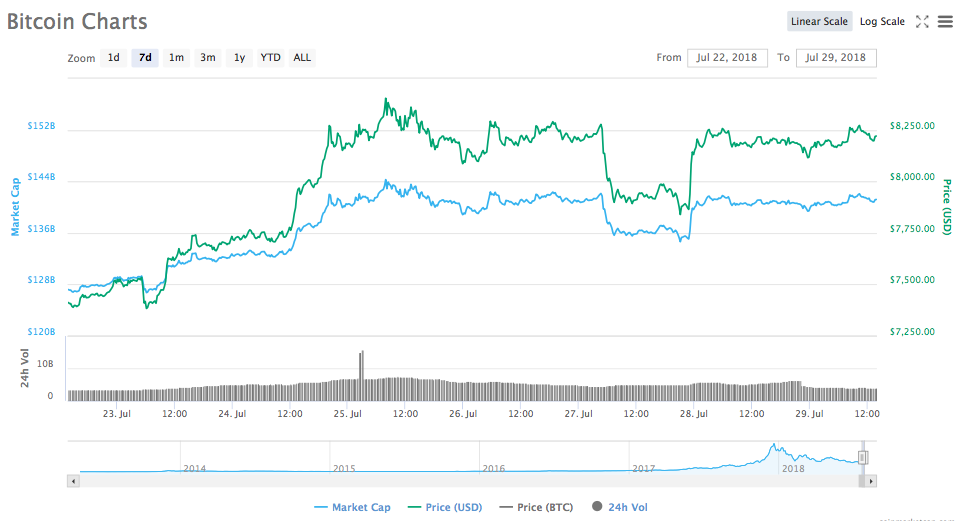Click the To date field Jul 29, 2018

click(x=836, y=58)
